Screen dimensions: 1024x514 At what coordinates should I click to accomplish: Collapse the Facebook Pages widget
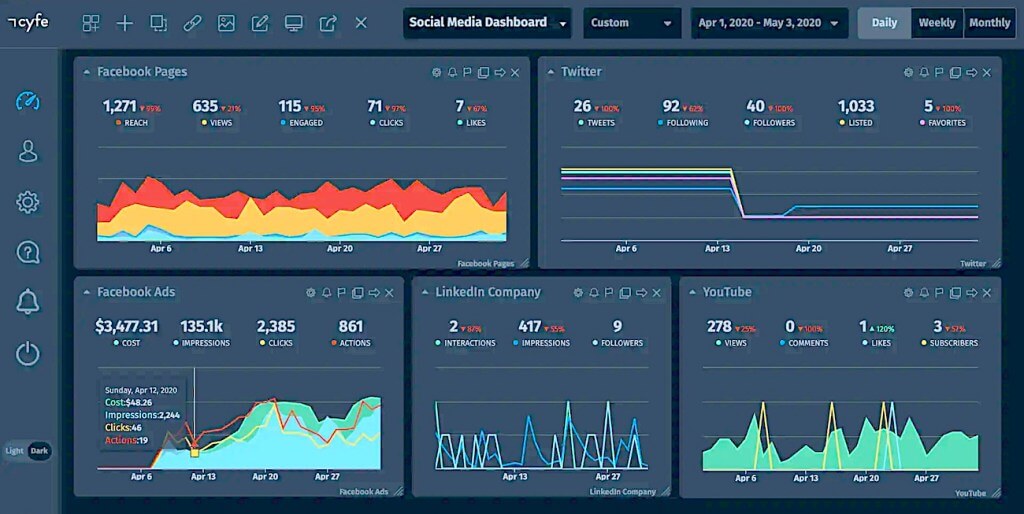click(x=87, y=72)
